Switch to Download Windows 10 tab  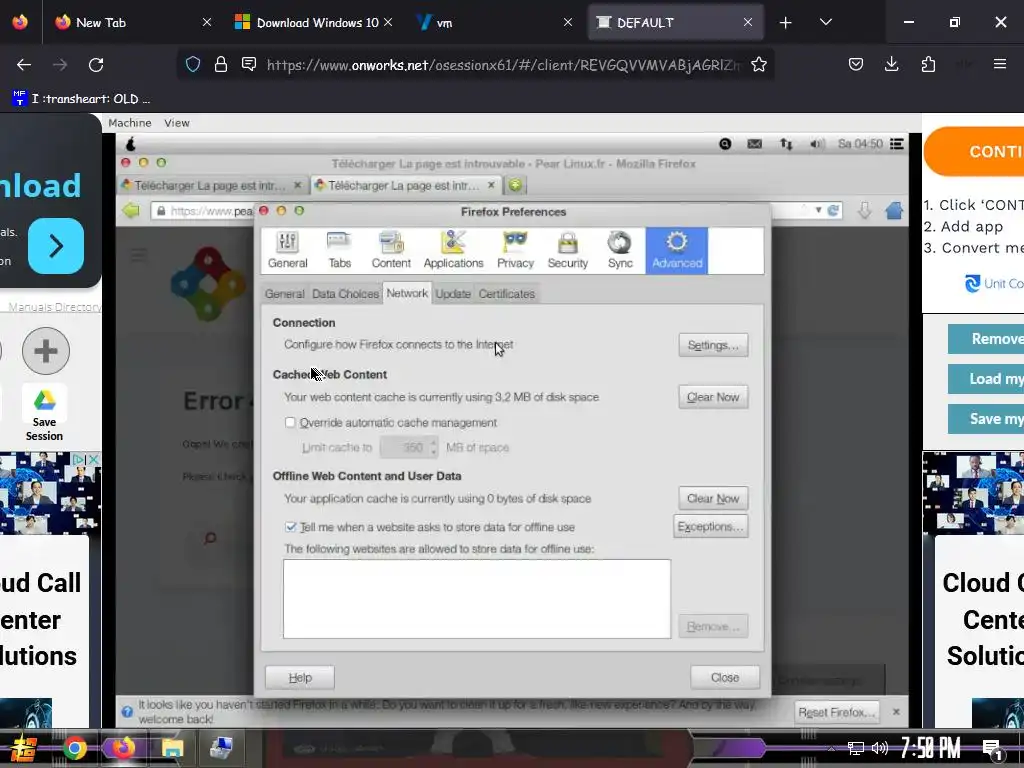313,22
